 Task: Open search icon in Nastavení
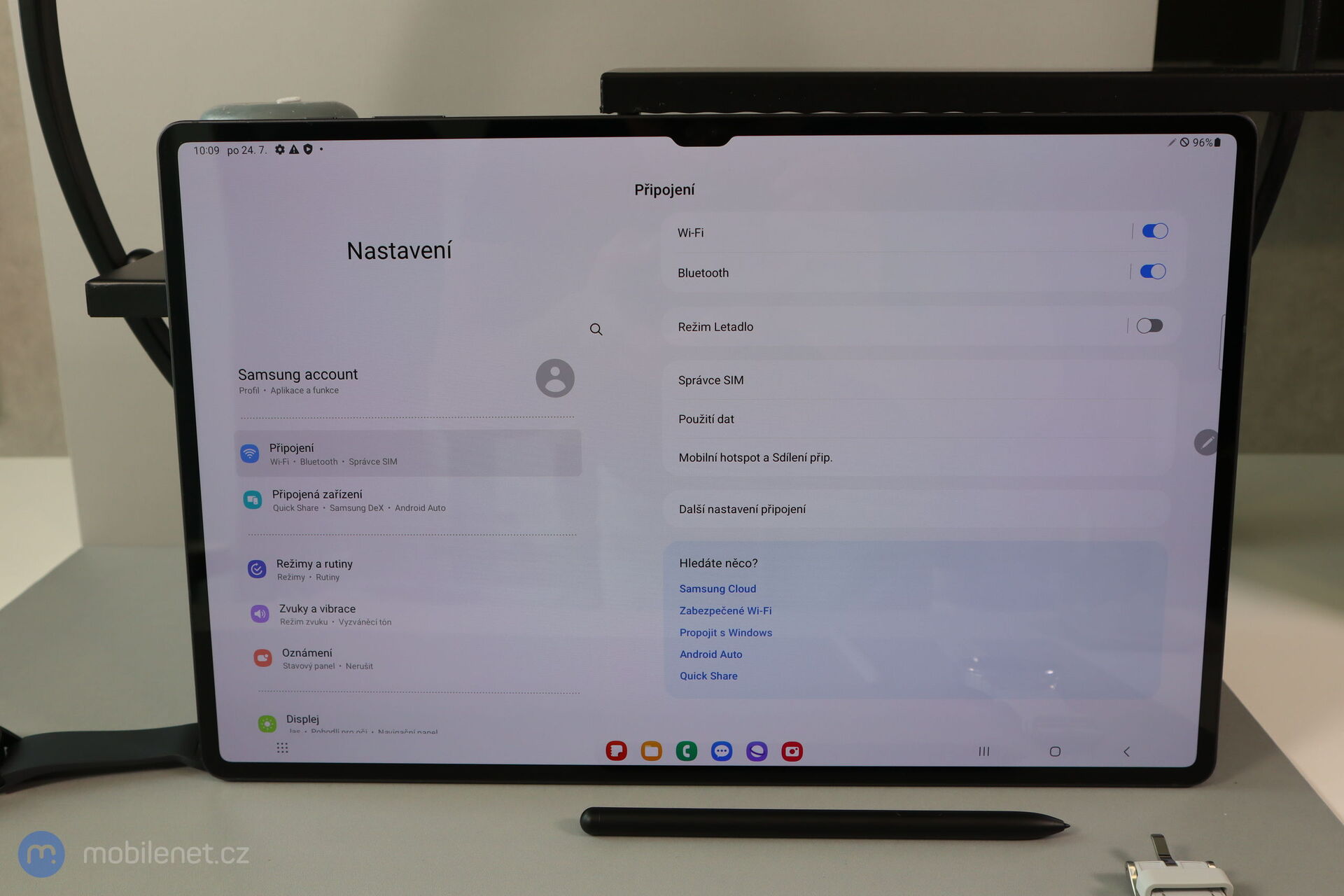click(x=596, y=328)
